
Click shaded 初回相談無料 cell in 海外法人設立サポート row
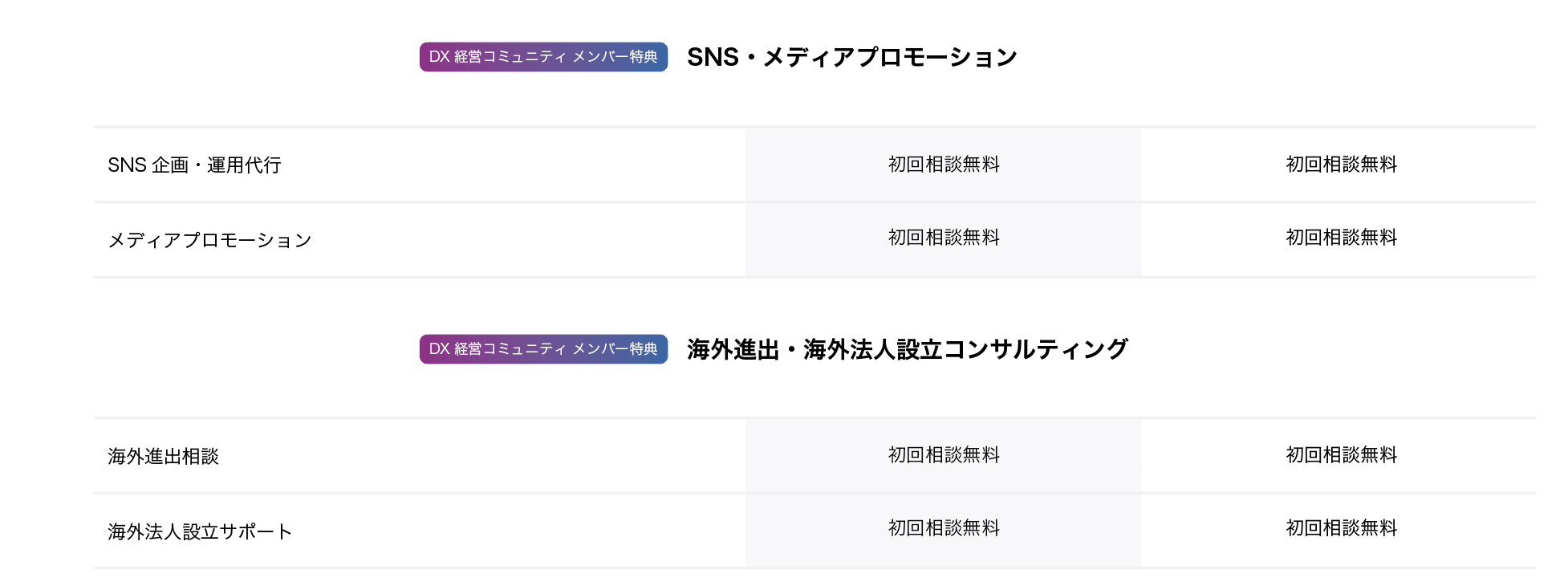tap(944, 528)
